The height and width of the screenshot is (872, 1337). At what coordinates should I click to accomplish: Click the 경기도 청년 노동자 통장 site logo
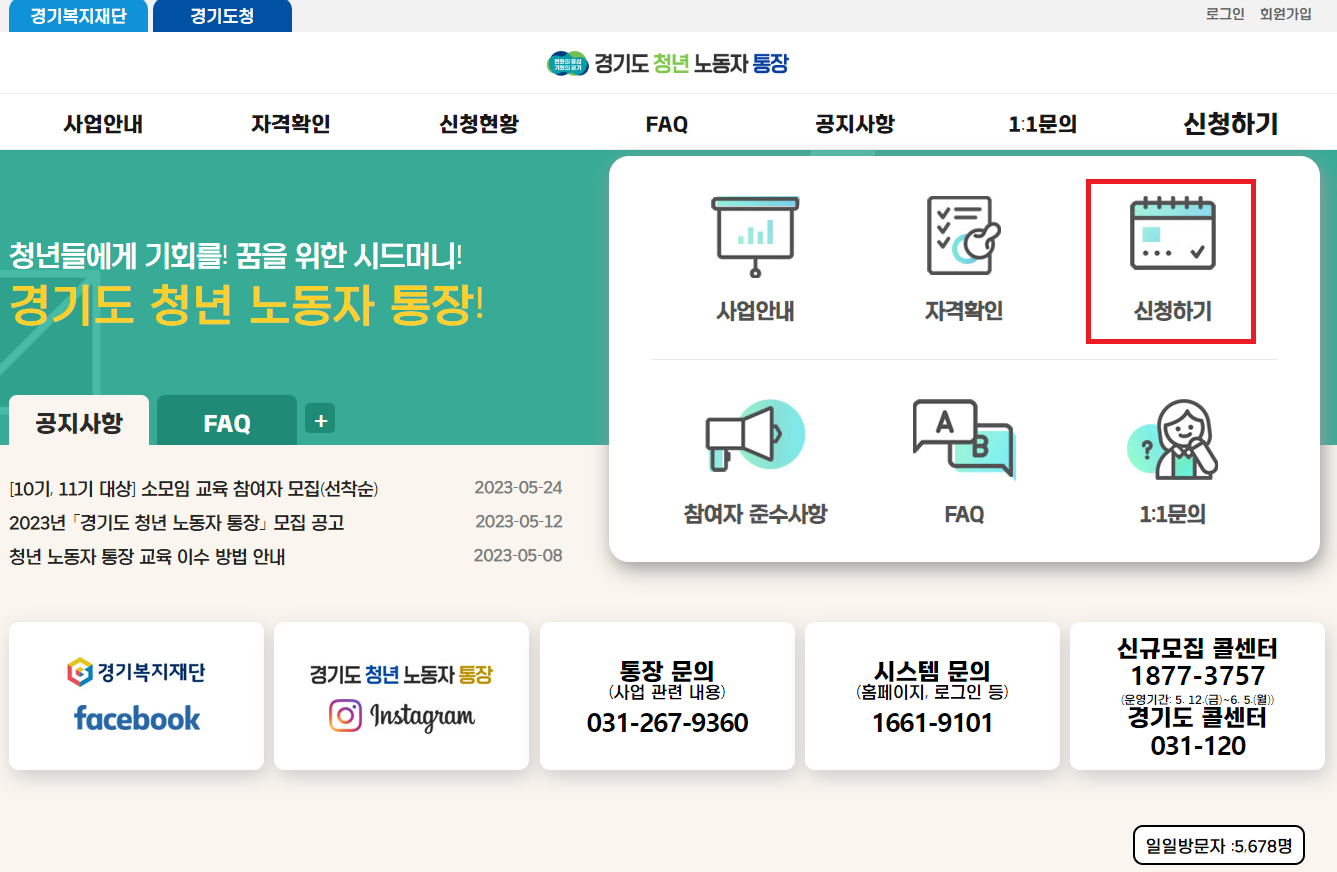pos(668,62)
